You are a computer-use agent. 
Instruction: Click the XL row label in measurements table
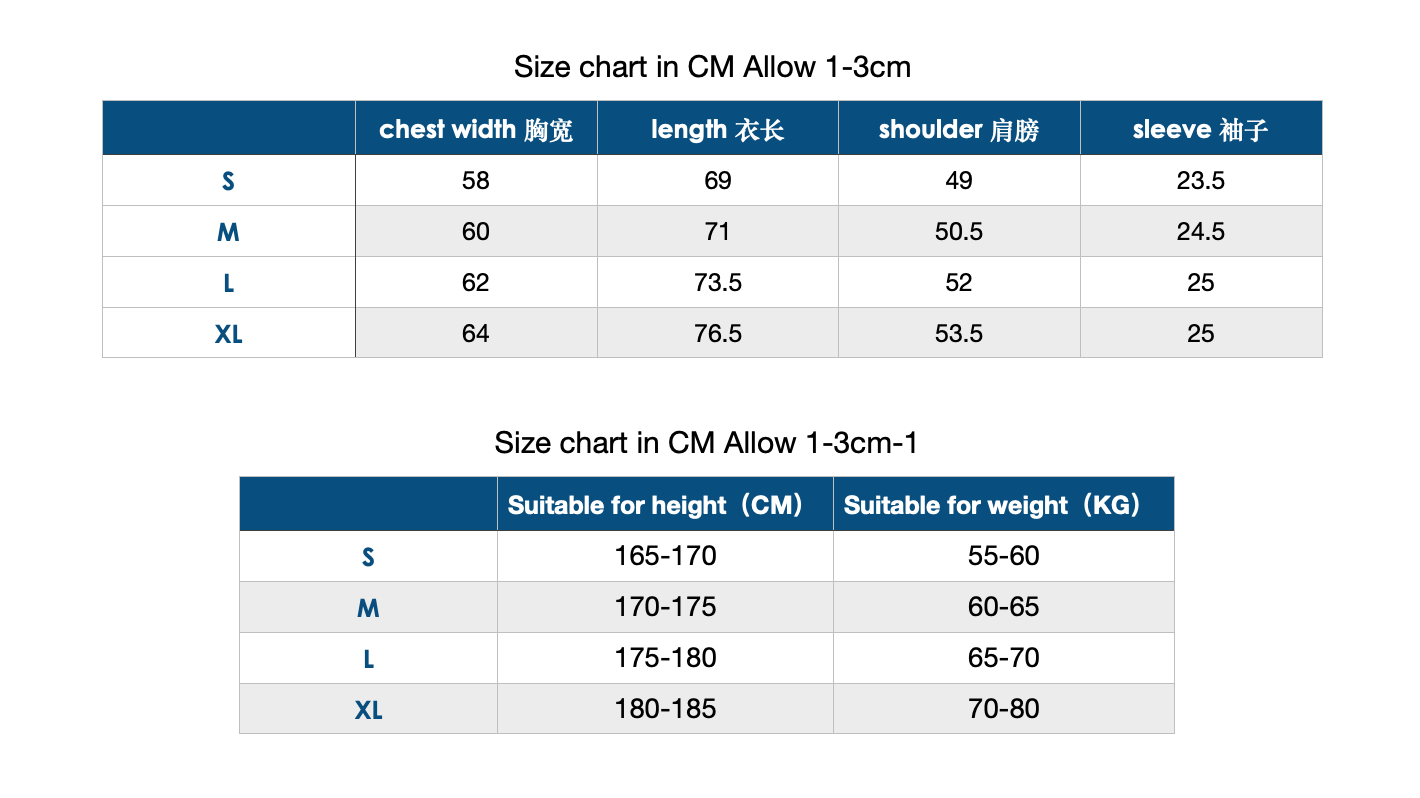tap(228, 334)
